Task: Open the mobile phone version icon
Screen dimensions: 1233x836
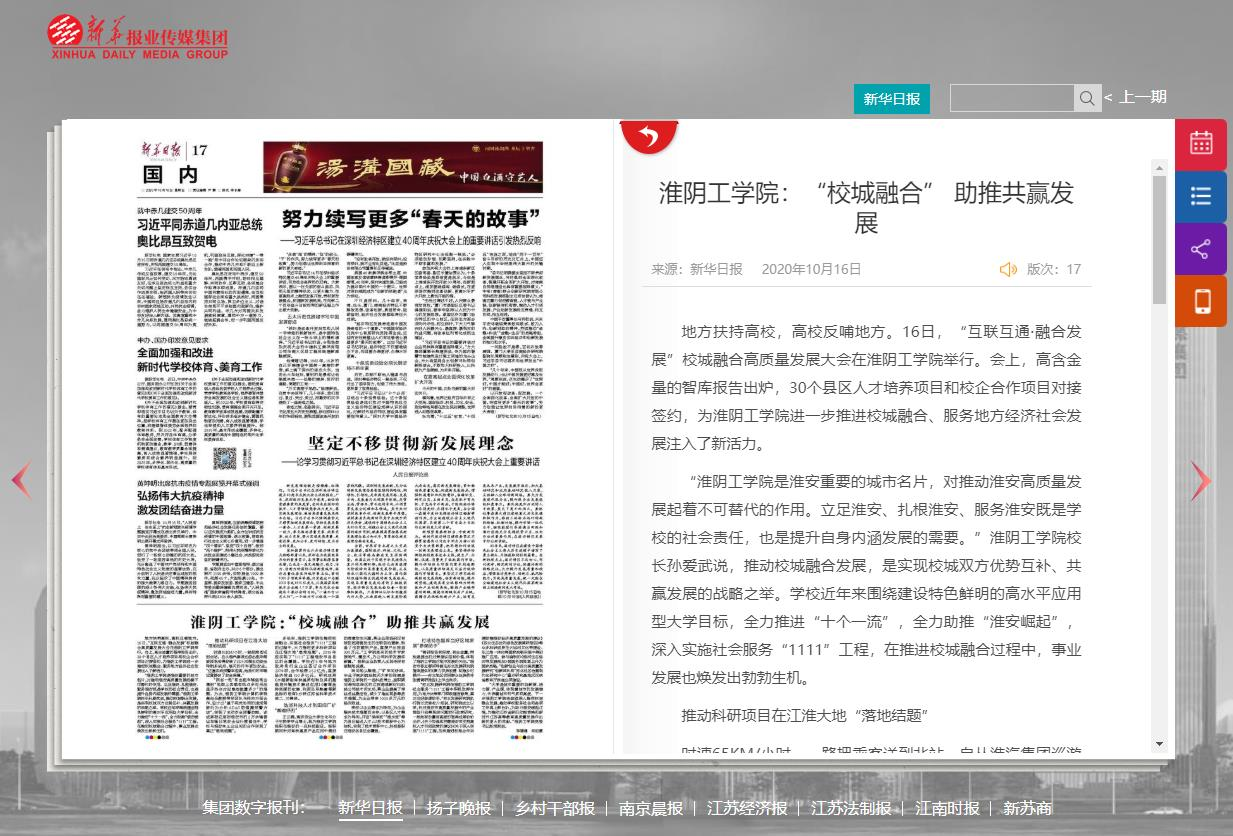Action: [x=1200, y=301]
